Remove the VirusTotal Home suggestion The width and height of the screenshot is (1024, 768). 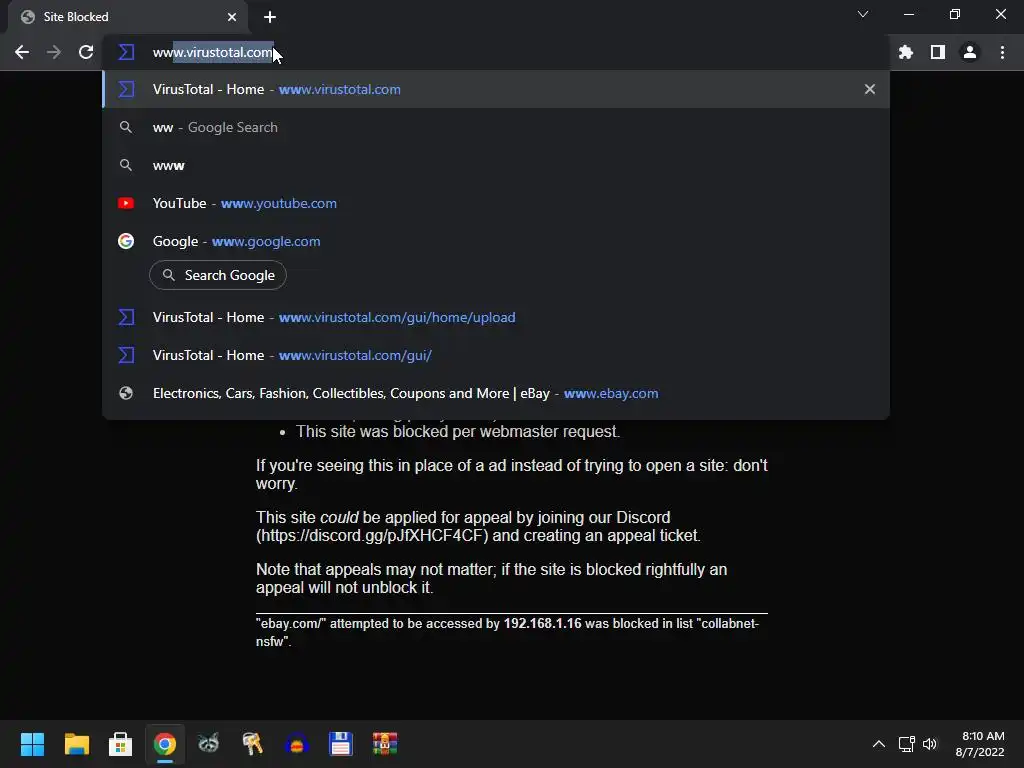(870, 89)
